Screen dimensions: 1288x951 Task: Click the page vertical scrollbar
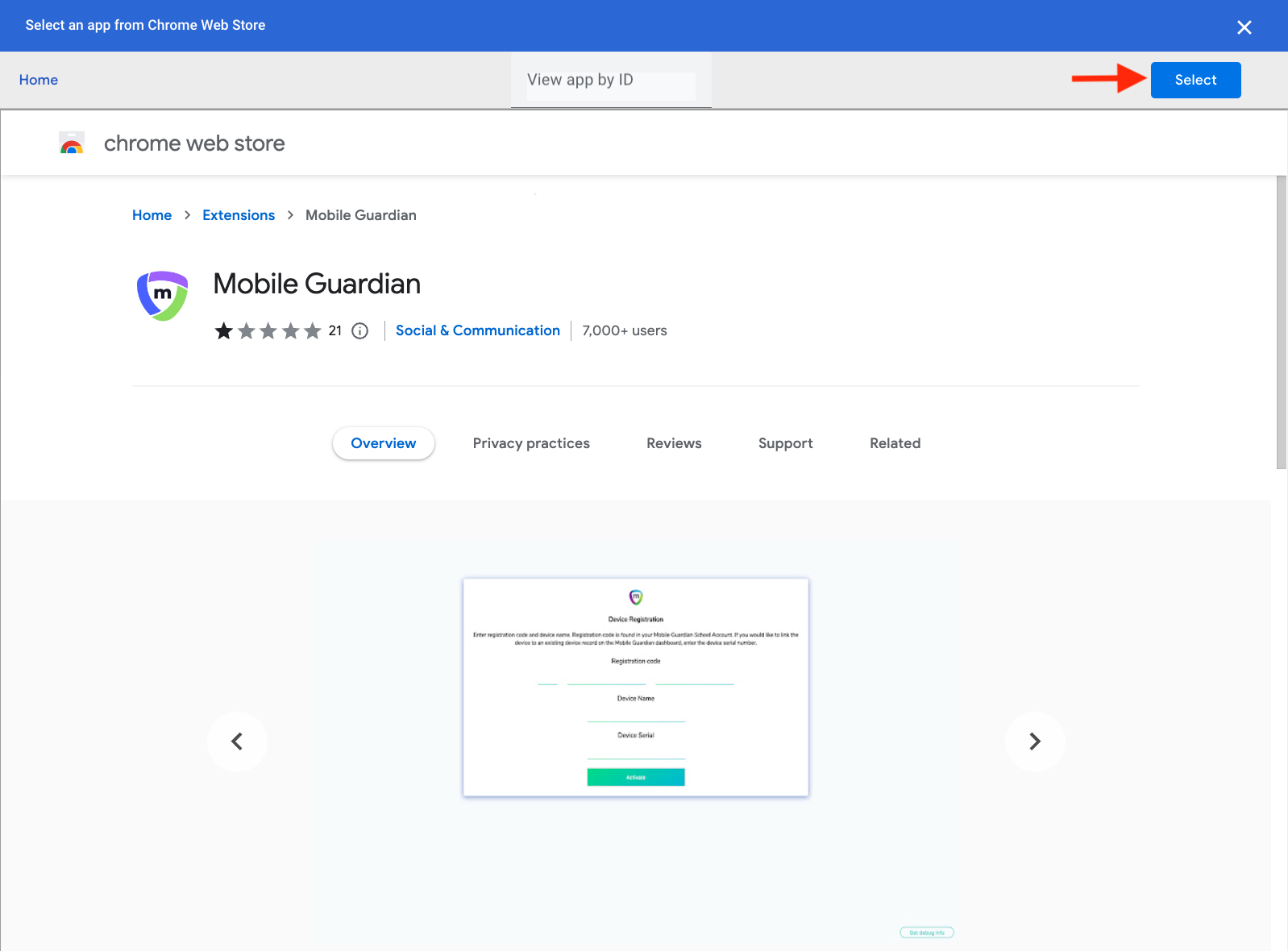(1282, 322)
